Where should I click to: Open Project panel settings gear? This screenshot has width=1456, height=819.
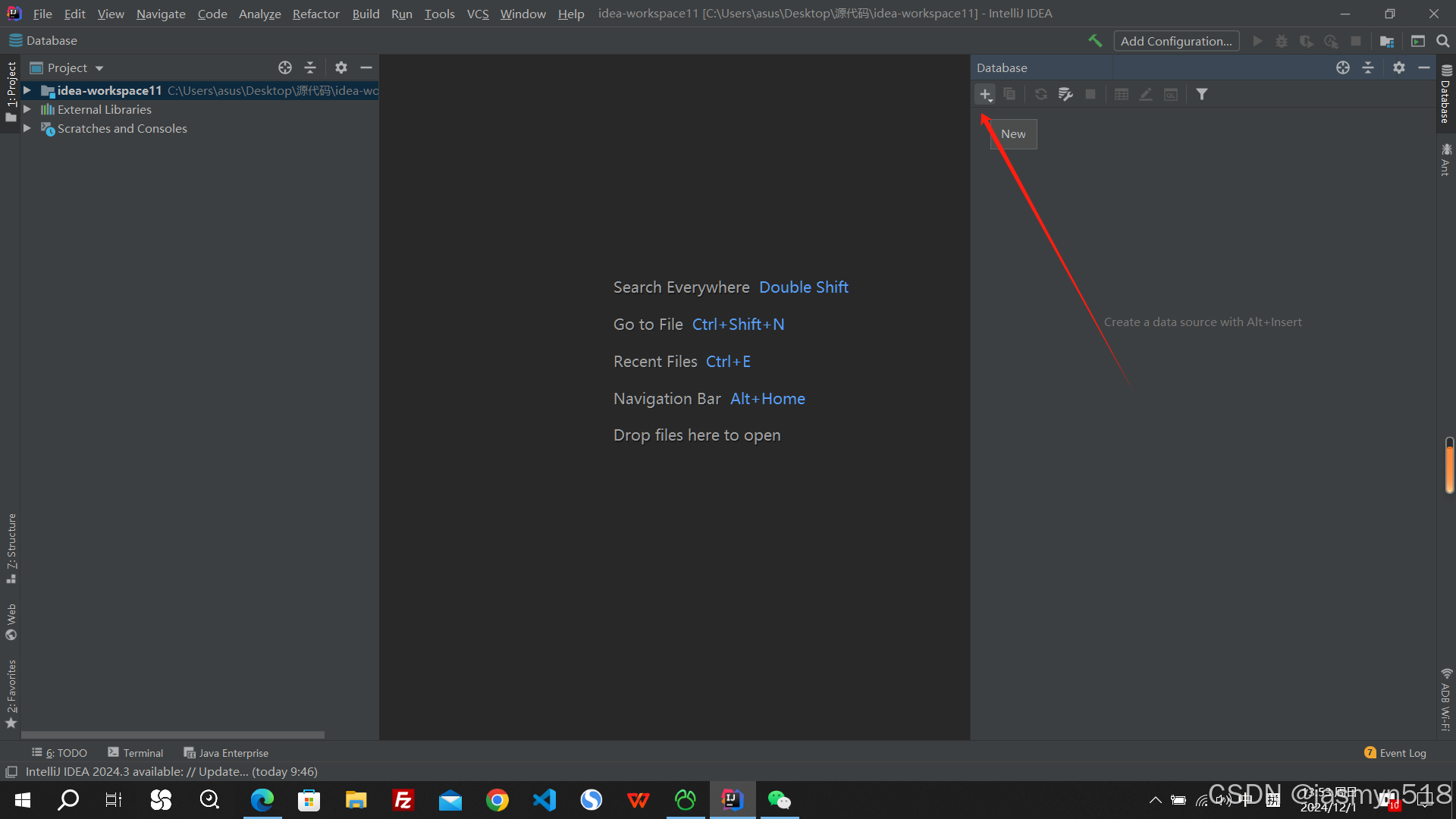[x=341, y=67]
